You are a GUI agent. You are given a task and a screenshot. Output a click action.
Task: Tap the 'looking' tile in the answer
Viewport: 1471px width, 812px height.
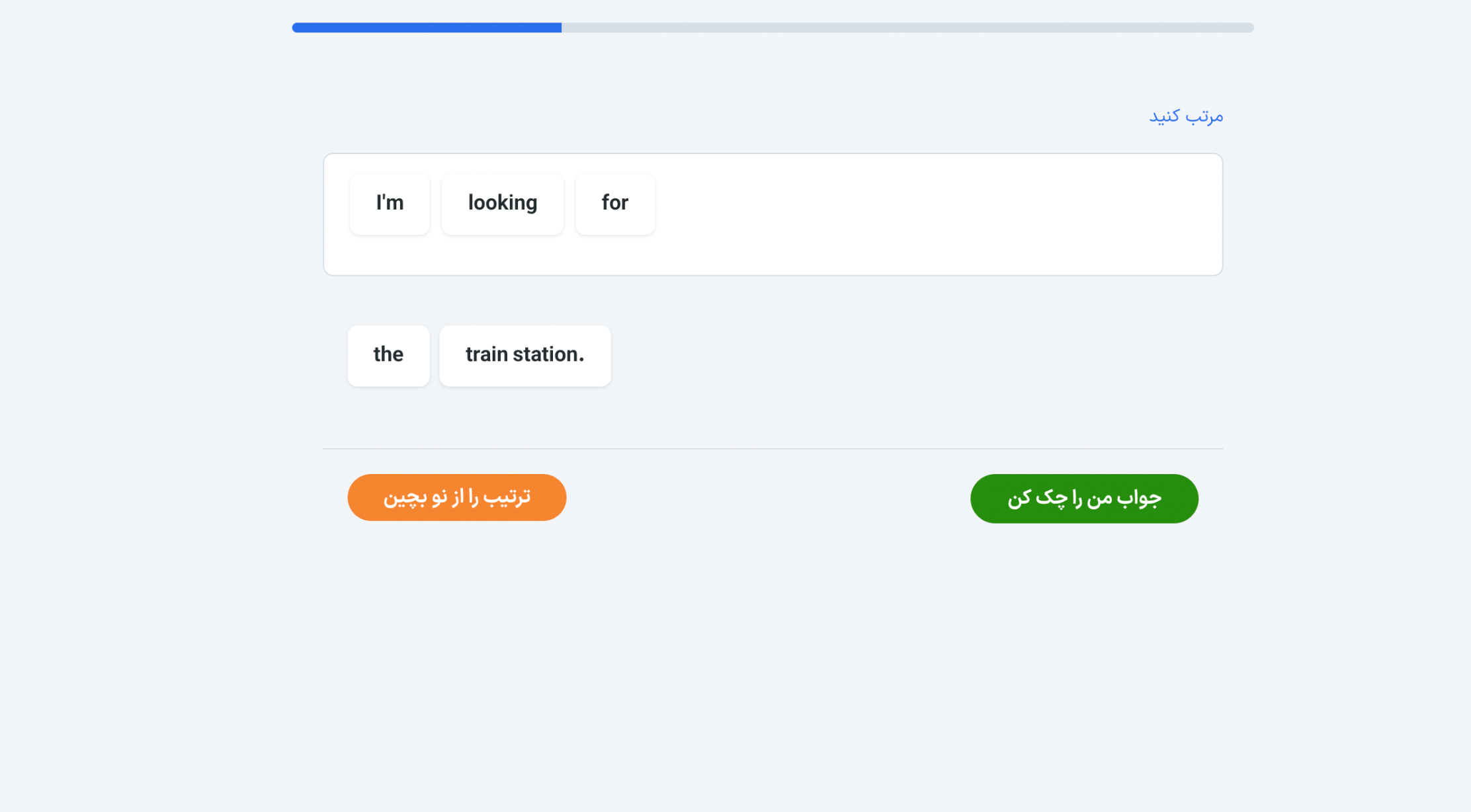(502, 204)
